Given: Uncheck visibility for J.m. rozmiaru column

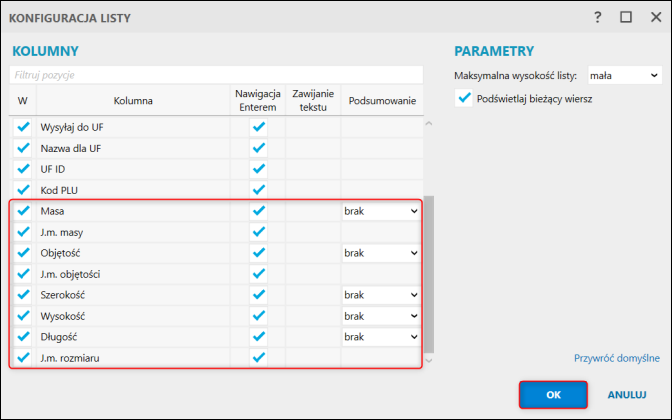Looking at the screenshot, I should click(x=23, y=357).
